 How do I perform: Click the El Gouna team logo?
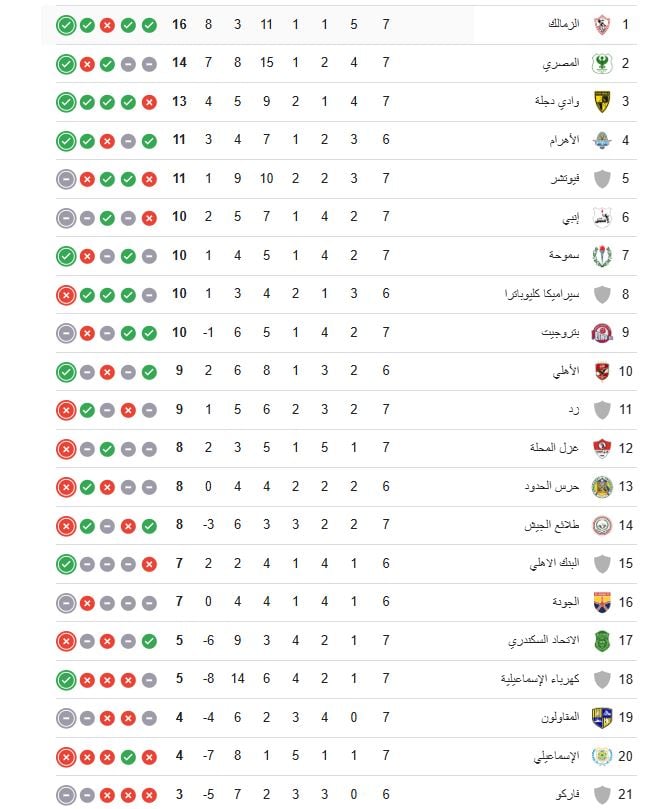pyautogui.click(x=602, y=602)
